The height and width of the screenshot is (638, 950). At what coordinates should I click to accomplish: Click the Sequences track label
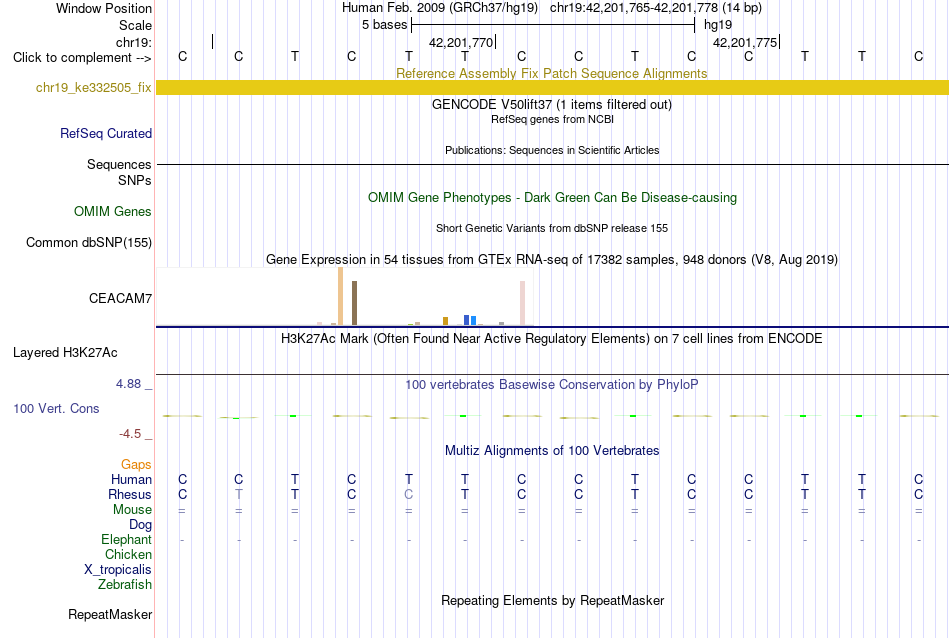pyautogui.click(x=119, y=164)
